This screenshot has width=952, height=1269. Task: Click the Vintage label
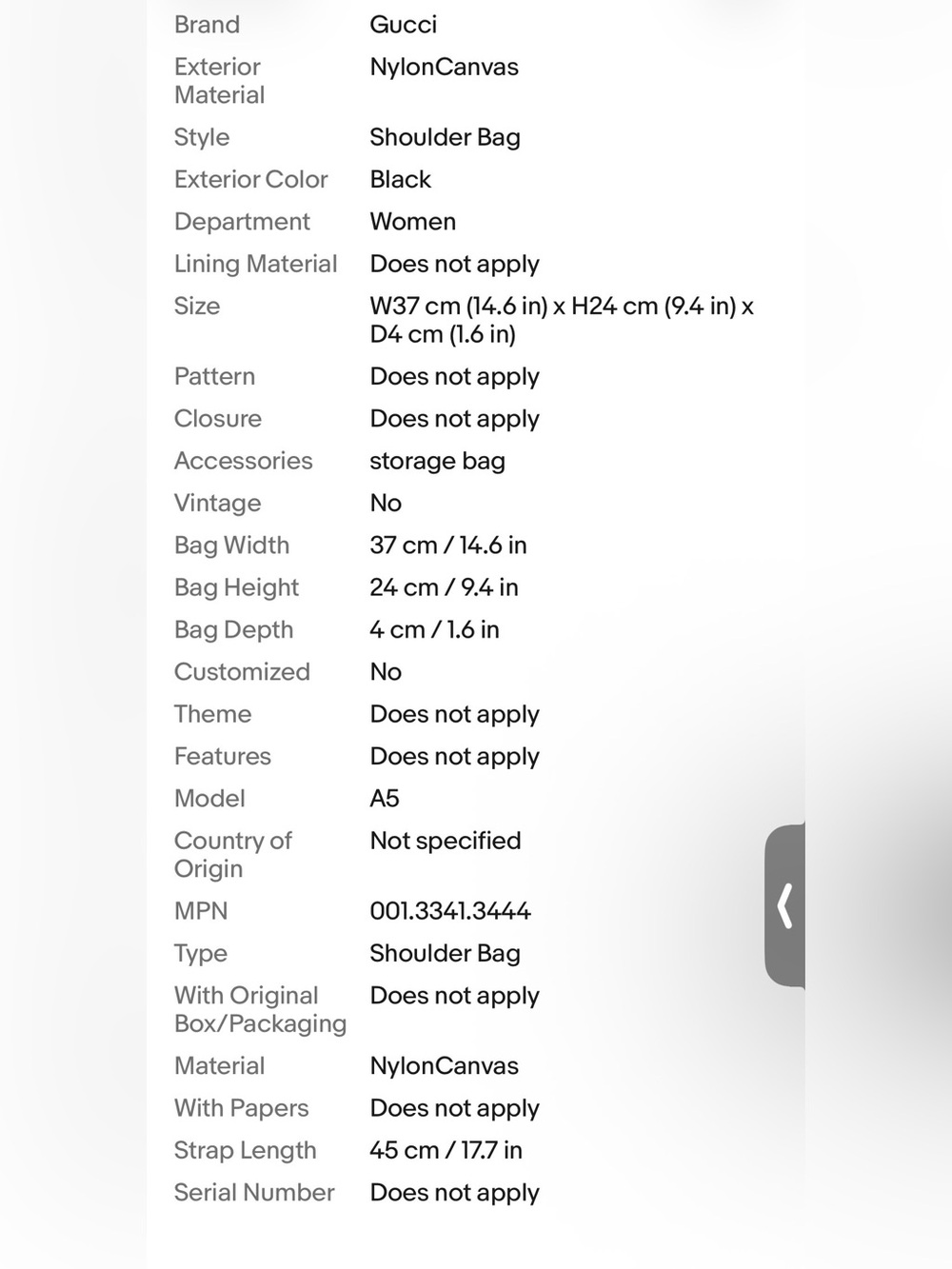pos(217,503)
